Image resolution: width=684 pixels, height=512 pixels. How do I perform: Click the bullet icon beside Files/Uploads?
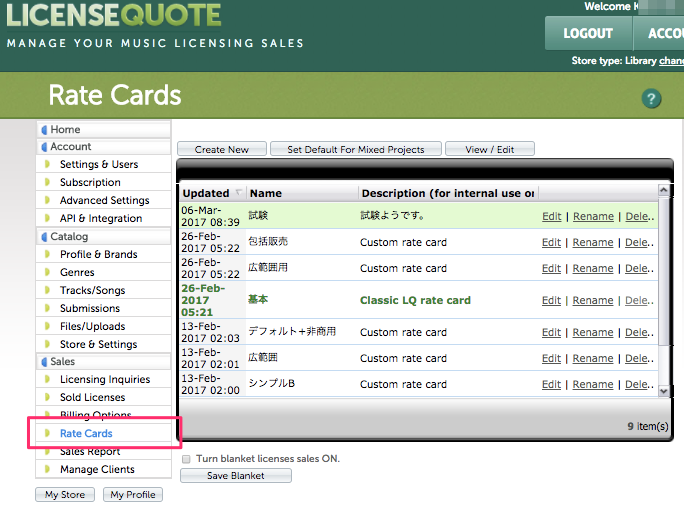click(x=46, y=327)
